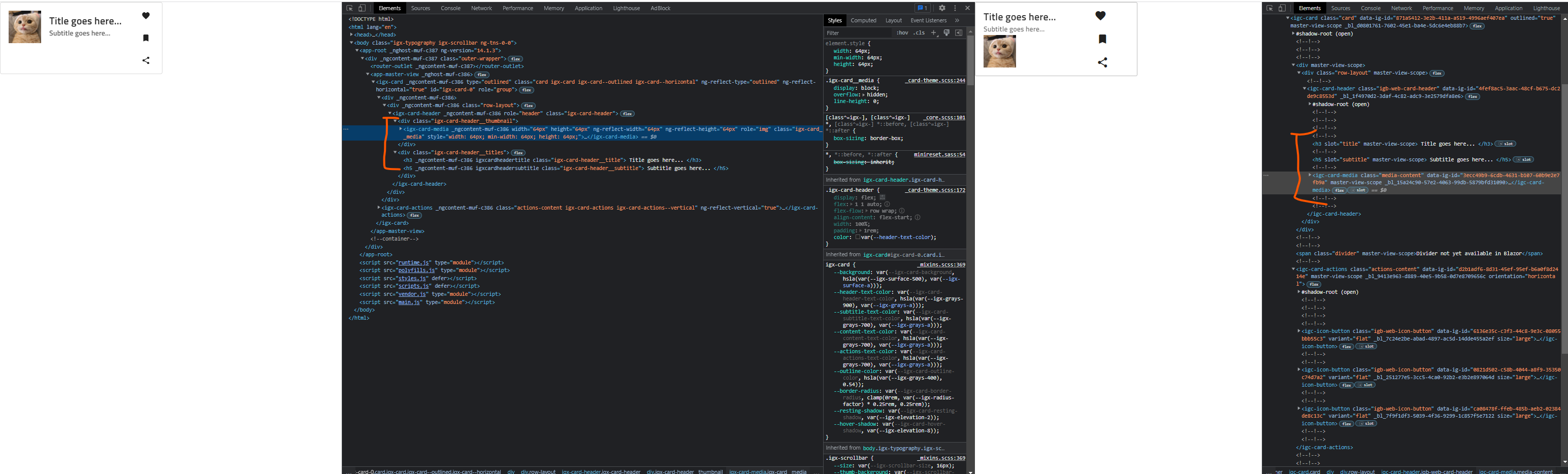Click the styles Filter input field
The width and height of the screenshot is (1568, 474).
tap(858, 33)
